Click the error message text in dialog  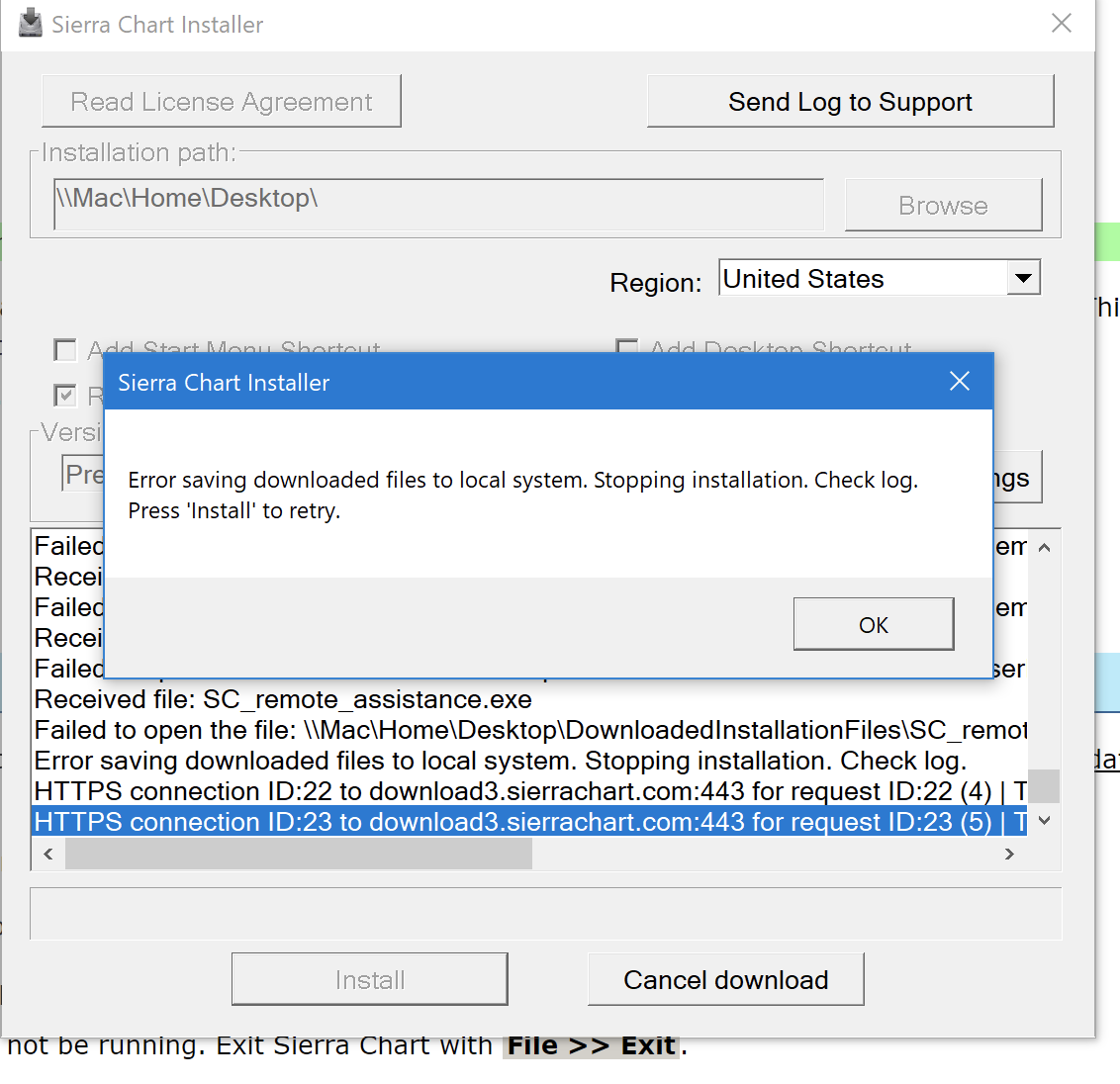tap(522, 495)
